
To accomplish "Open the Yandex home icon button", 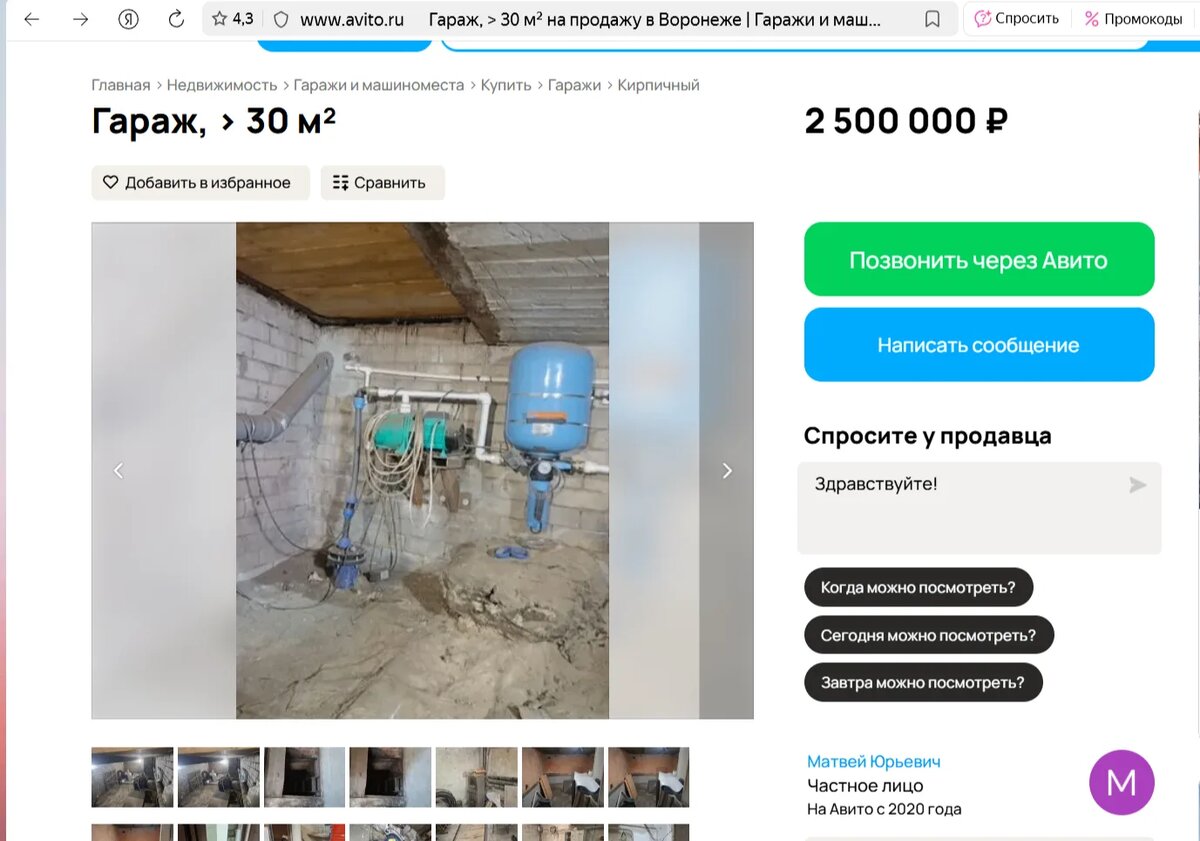I will (128, 19).
